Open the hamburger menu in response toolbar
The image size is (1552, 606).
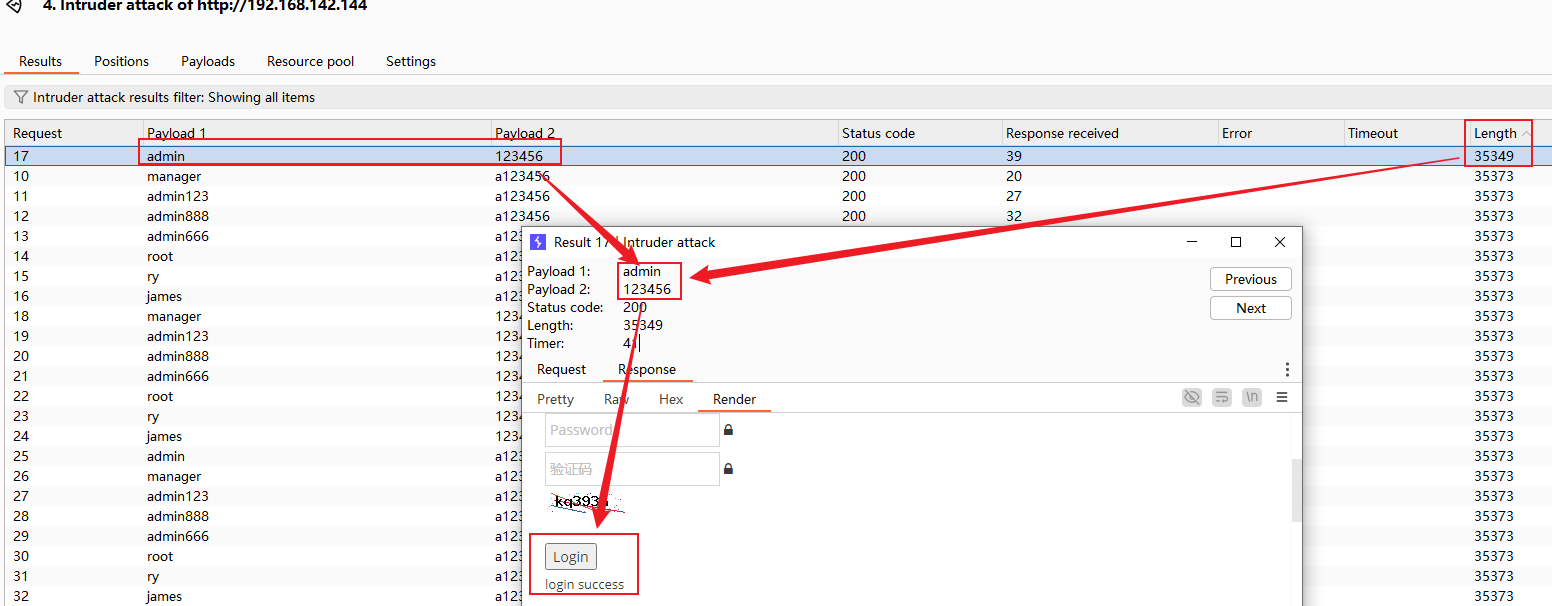tap(1282, 397)
